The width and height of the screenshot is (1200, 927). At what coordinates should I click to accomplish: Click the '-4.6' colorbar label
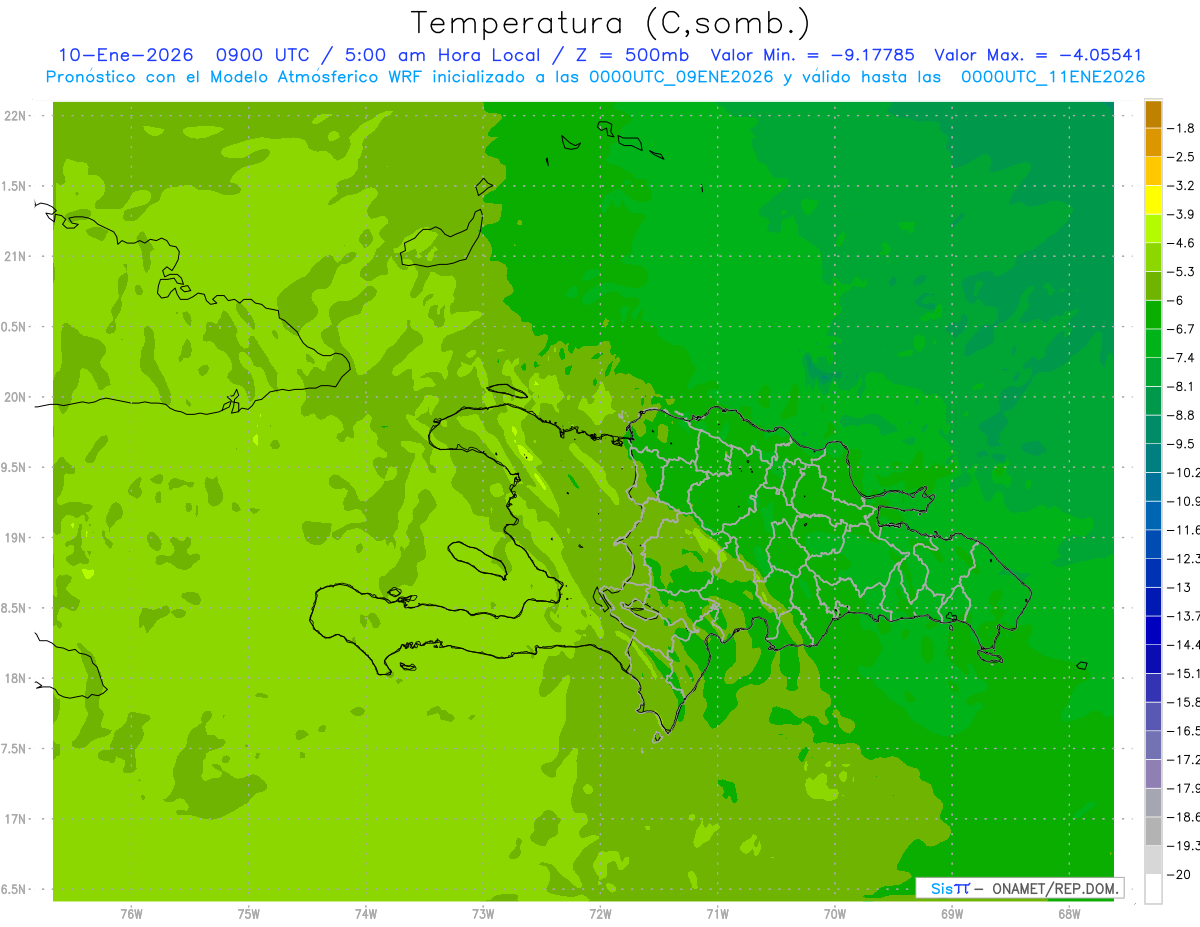(x=1182, y=243)
